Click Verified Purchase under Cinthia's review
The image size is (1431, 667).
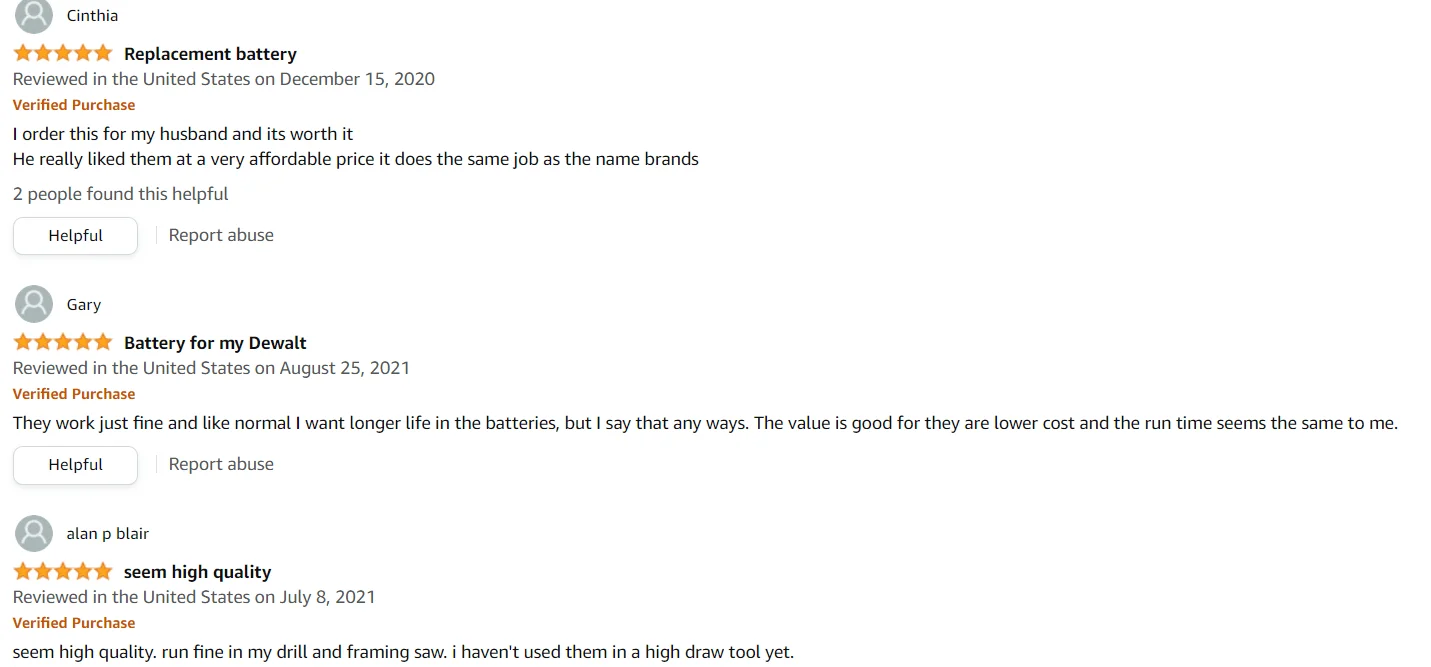(74, 105)
